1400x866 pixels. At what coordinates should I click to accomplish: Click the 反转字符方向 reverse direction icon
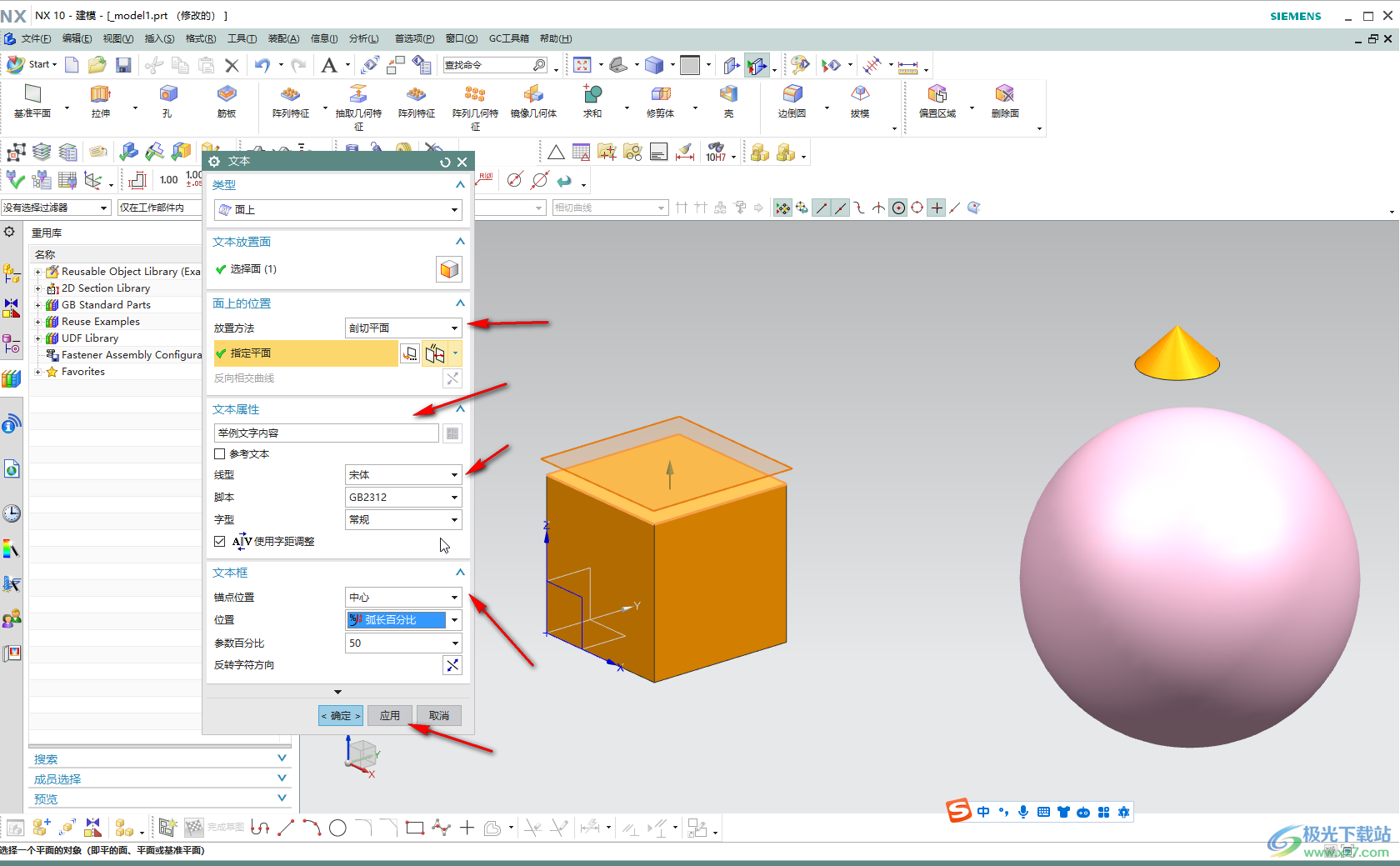tap(452, 665)
